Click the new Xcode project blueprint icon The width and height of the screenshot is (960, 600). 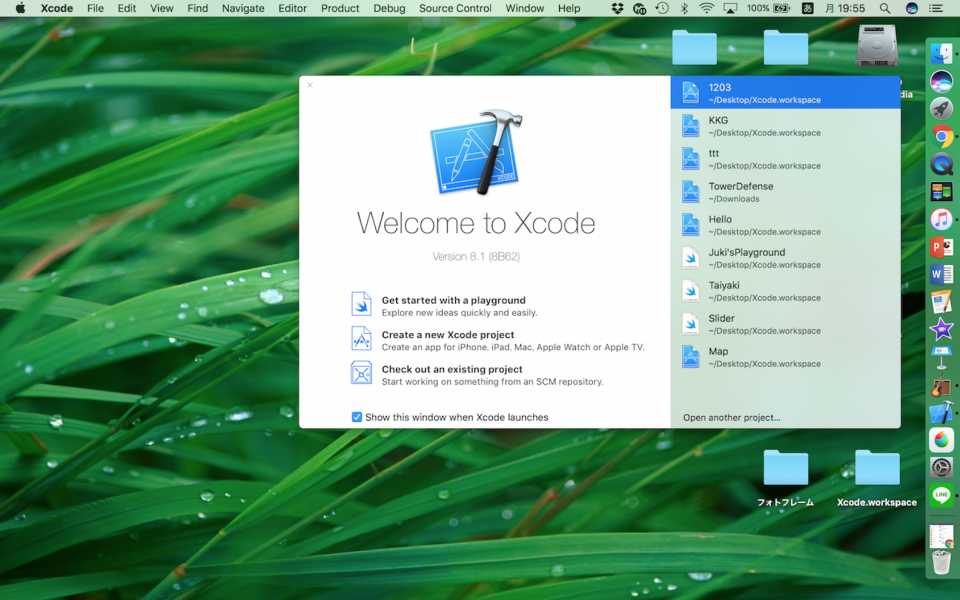361,339
